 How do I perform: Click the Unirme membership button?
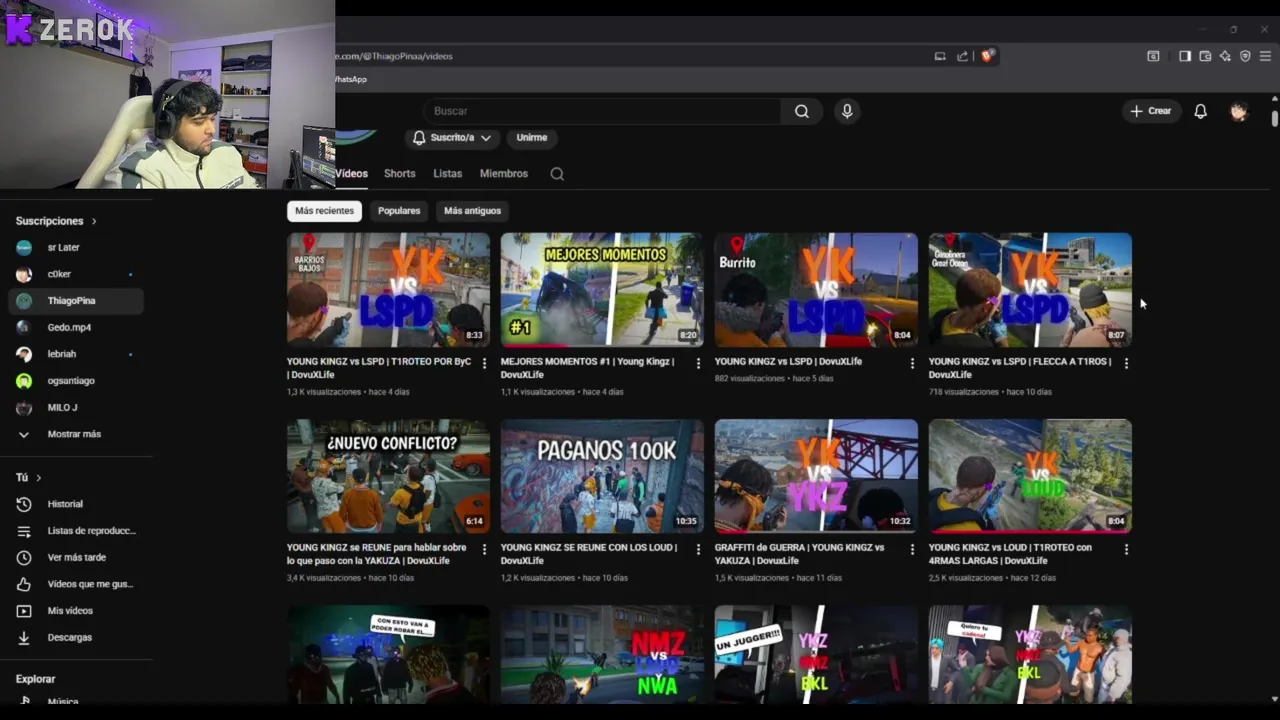click(x=532, y=137)
